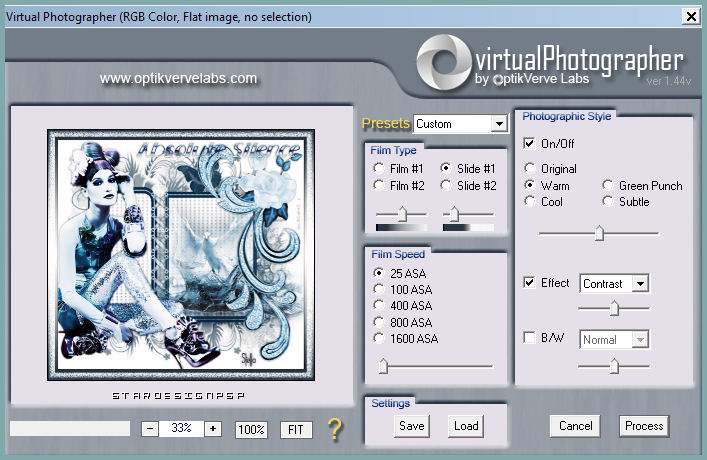
Task: Select Slide #1 film type
Action: point(445,168)
